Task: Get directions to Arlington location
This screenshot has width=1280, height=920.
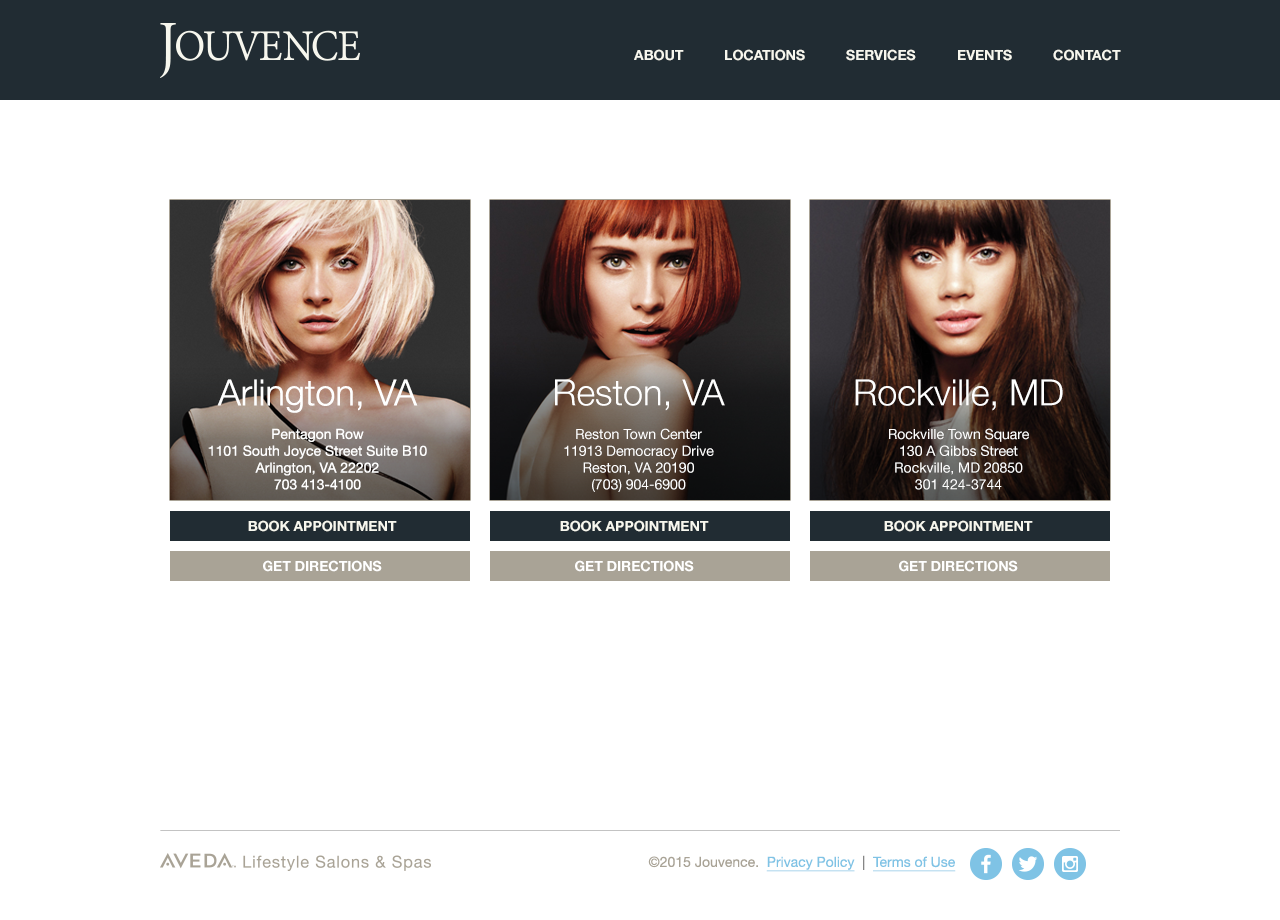Action: pyautogui.click(x=320, y=566)
